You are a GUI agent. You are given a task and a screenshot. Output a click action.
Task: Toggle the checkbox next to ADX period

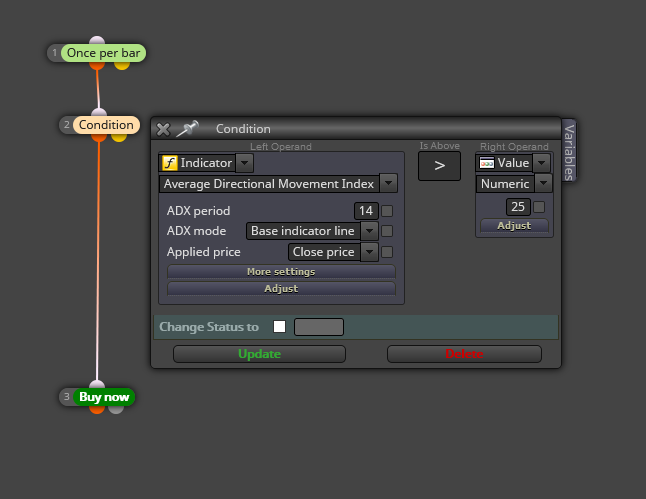coord(387,211)
